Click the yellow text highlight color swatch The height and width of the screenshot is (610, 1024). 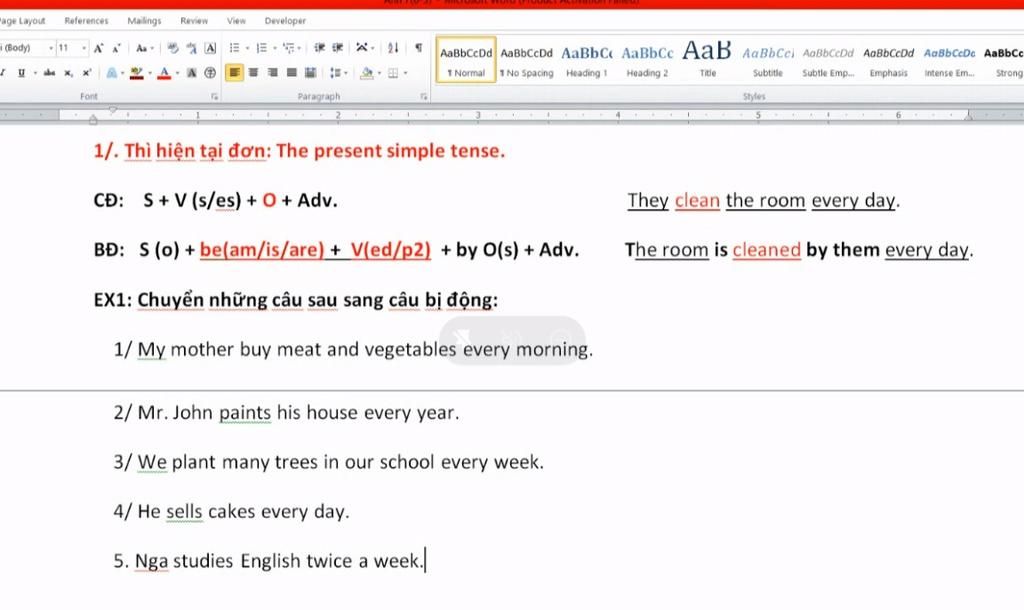136,73
